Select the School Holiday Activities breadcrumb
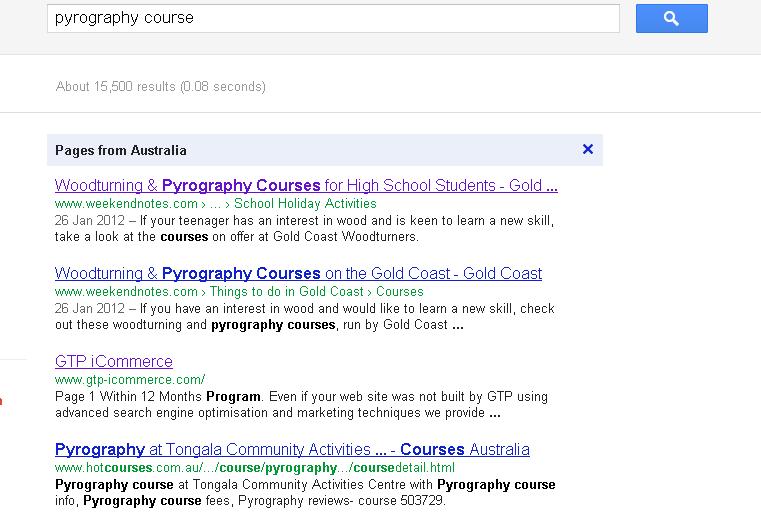Image resolution: width=761 pixels, height=529 pixels. [x=305, y=204]
